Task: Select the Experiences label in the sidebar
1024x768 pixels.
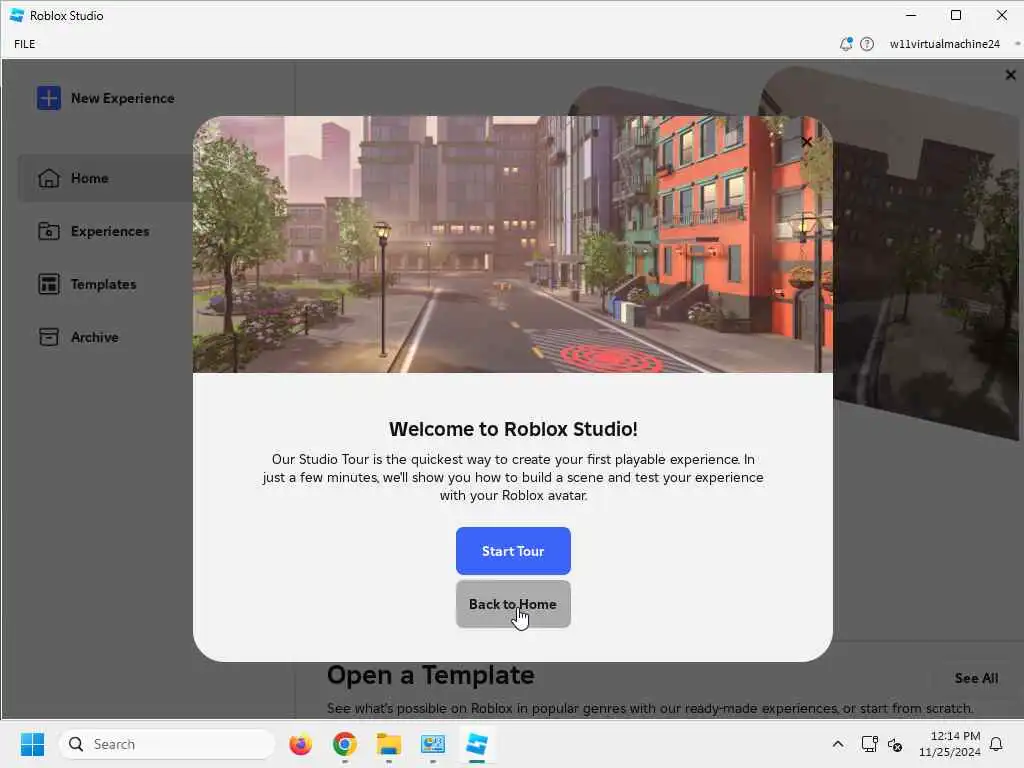Action: (x=110, y=231)
